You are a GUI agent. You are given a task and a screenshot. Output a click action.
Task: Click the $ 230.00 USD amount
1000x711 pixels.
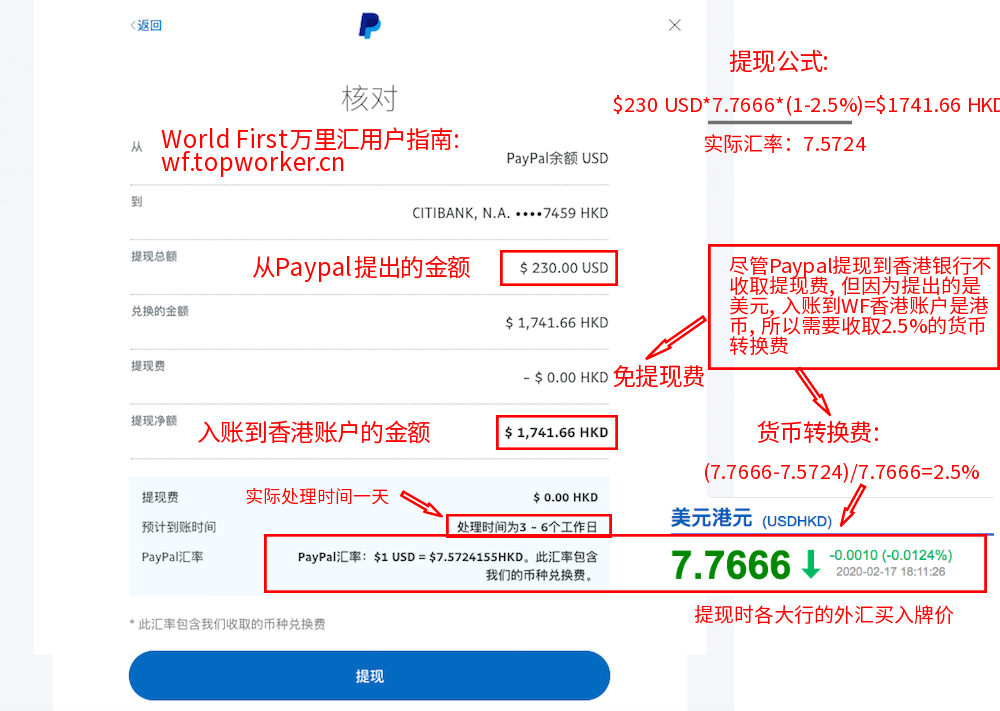click(x=564, y=268)
